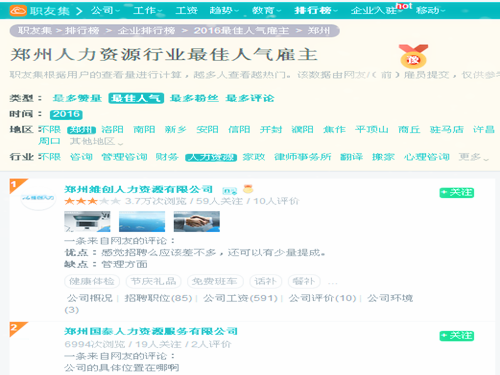Filter by industry 财务
Image resolution: width=500 pixels, height=375 pixels.
pos(167,157)
